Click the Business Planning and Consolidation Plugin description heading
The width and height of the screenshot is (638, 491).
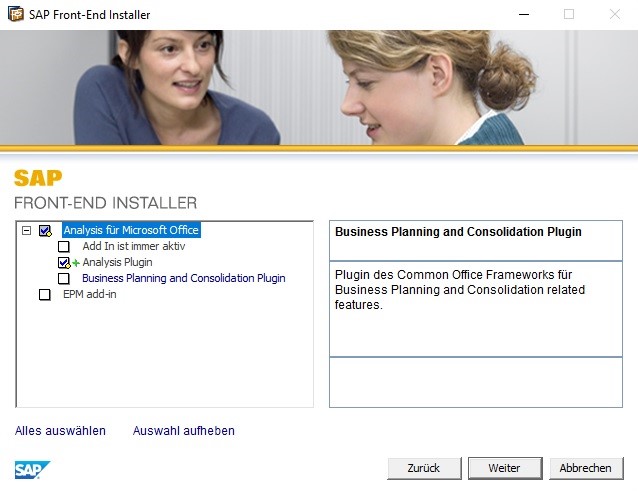tap(458, 232)
